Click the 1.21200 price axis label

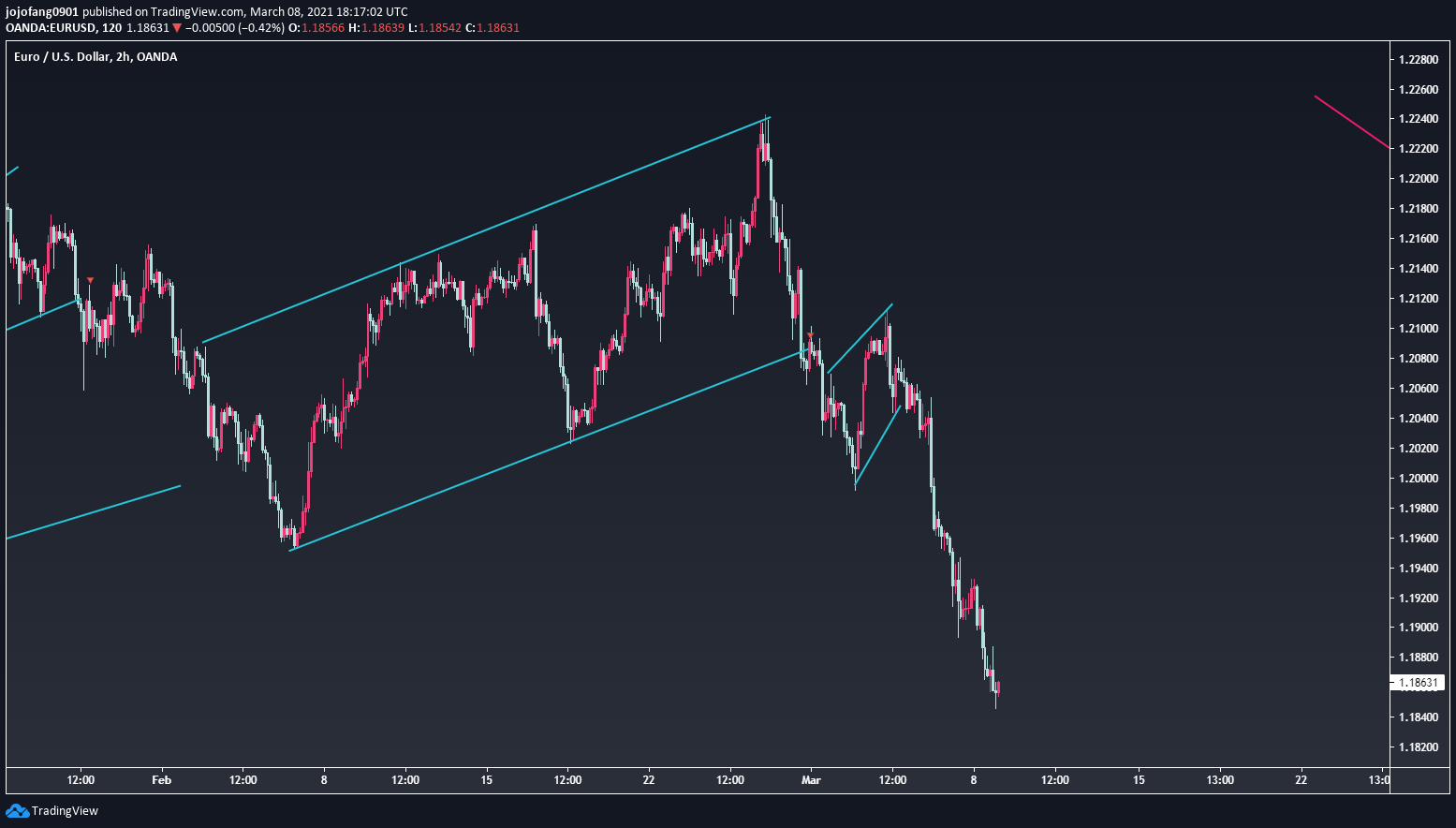point(1418,299)
